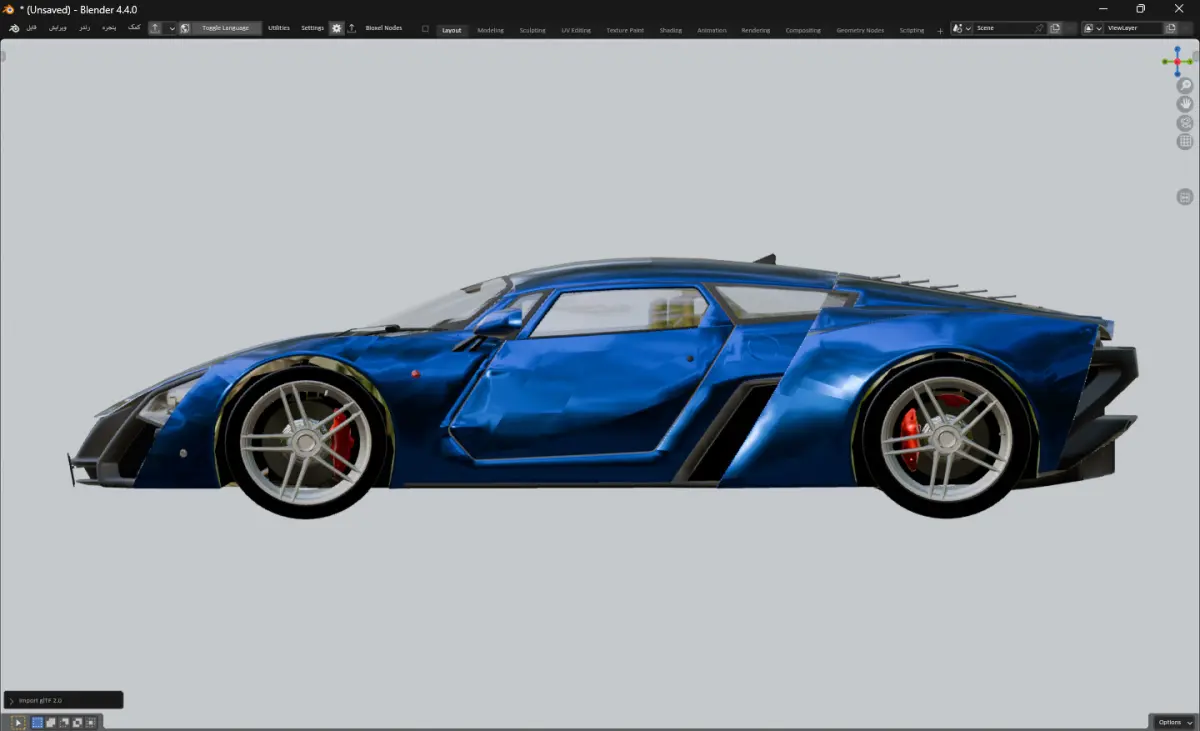
Task: Open dropdown arrow next to upload icon
Action: (171, 28)
